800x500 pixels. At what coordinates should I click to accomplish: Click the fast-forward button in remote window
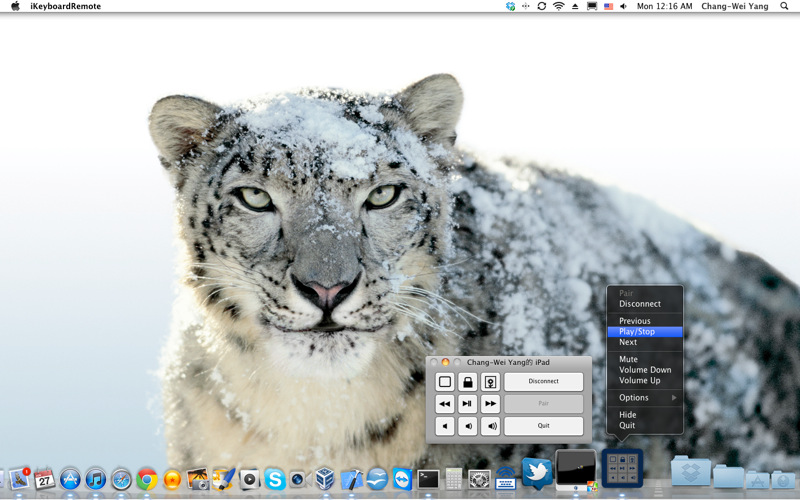(490, 404)
